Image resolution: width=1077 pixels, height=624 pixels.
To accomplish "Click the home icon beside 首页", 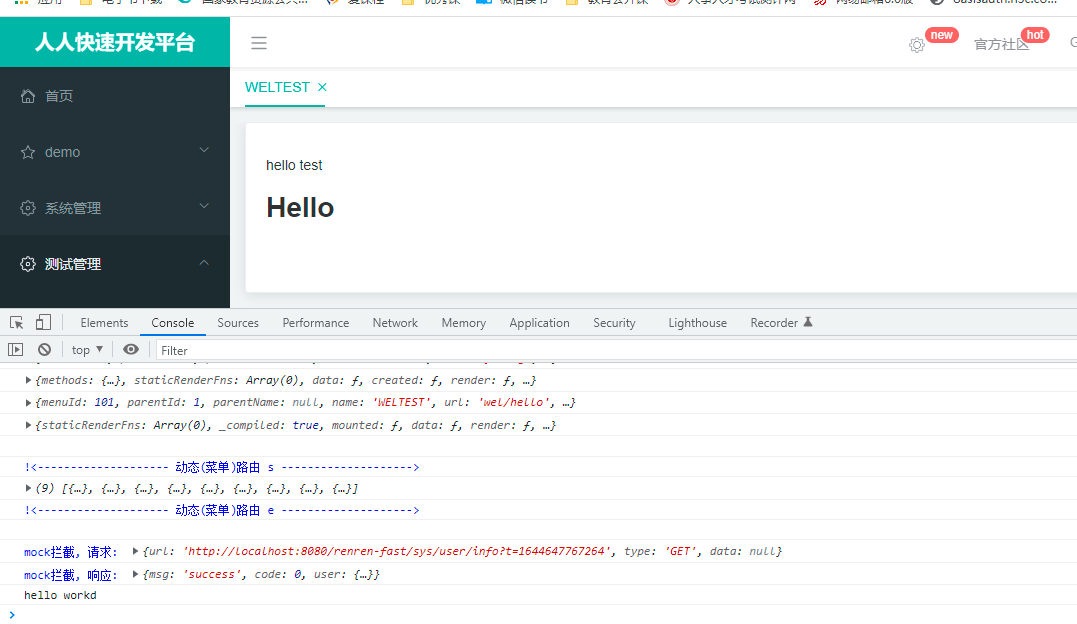I will tap(27, 96).
